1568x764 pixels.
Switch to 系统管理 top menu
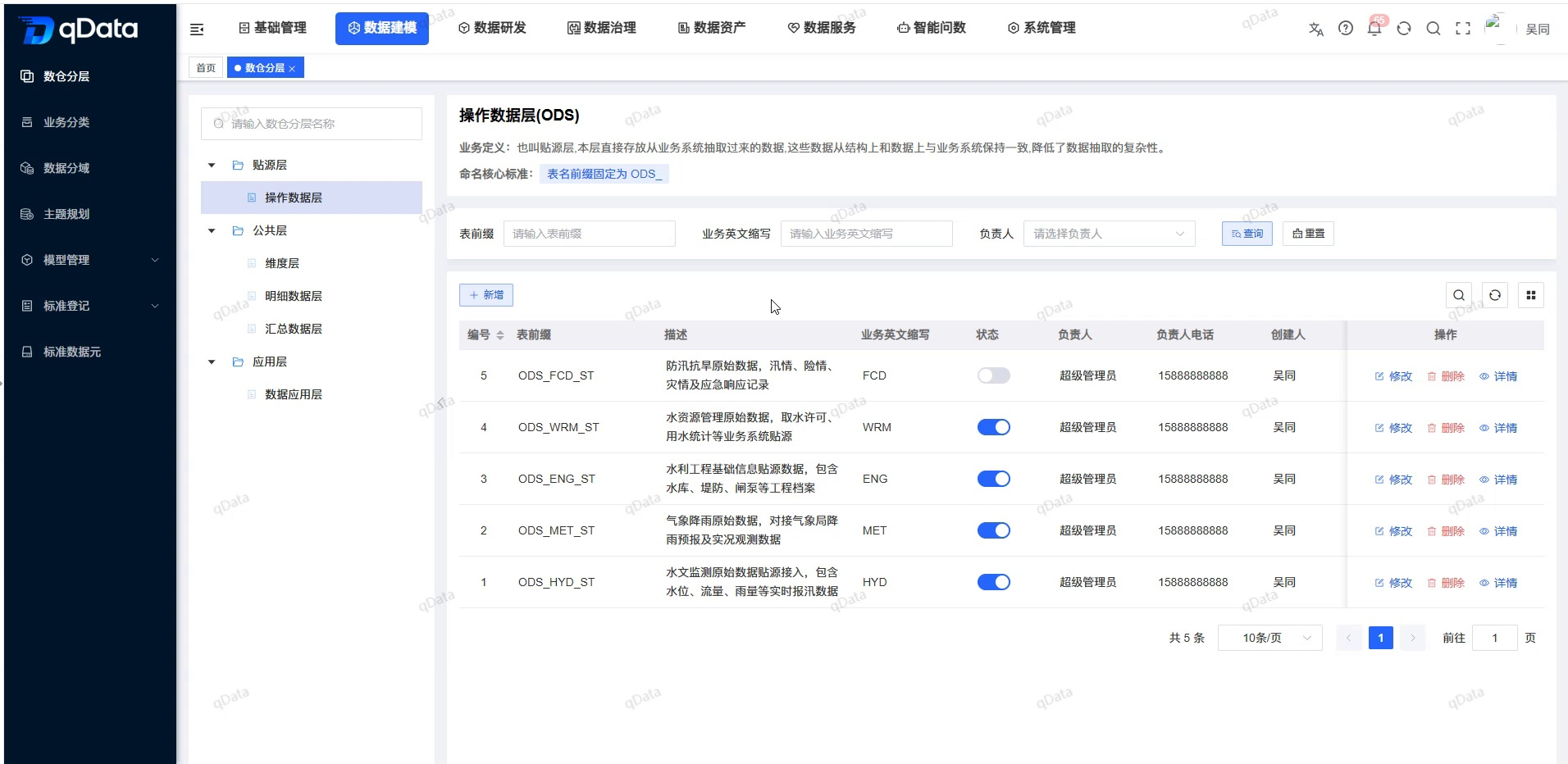1042,28
